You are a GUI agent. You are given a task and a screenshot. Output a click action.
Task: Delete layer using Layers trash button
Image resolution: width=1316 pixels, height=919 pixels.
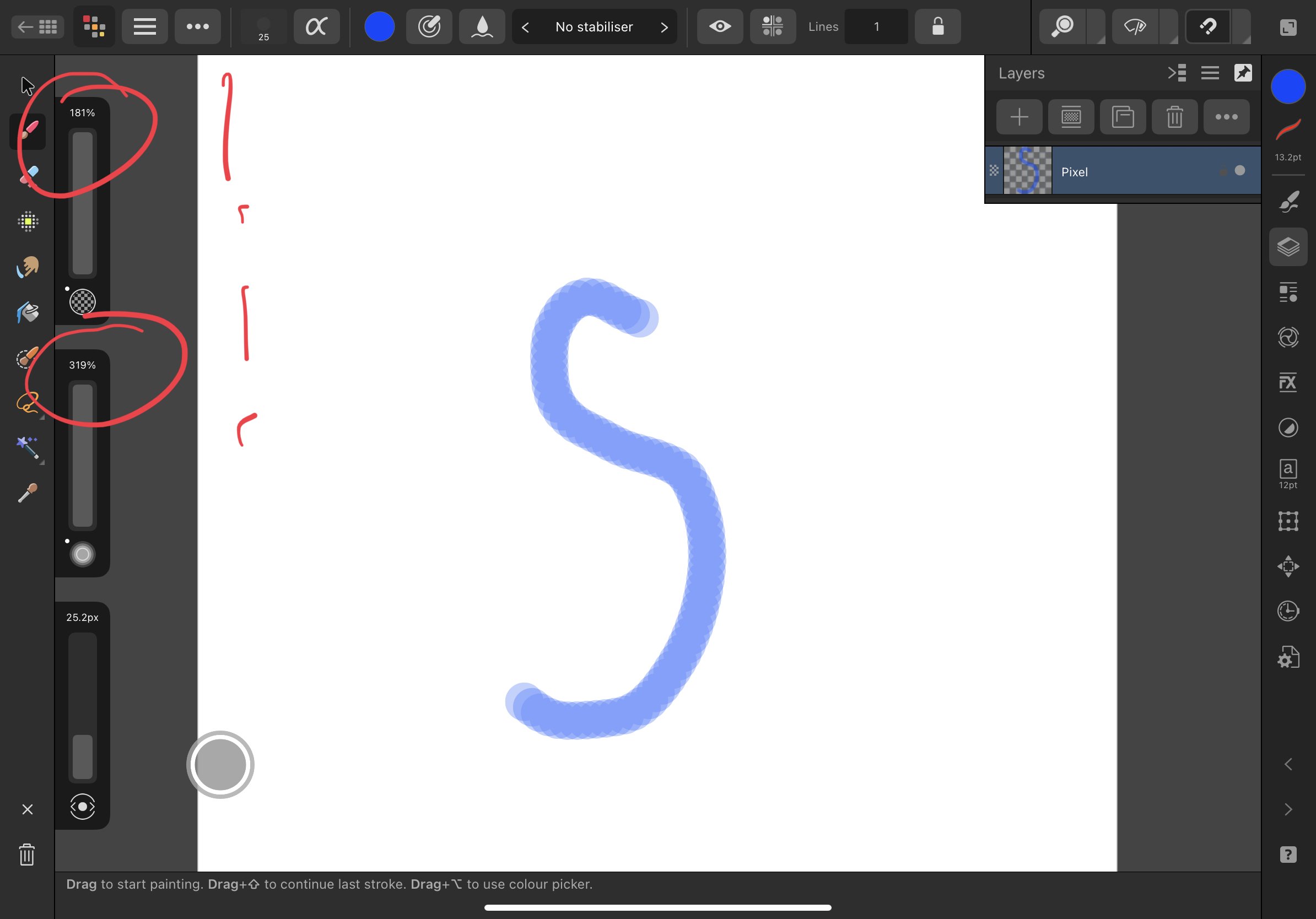(1174, 117)
